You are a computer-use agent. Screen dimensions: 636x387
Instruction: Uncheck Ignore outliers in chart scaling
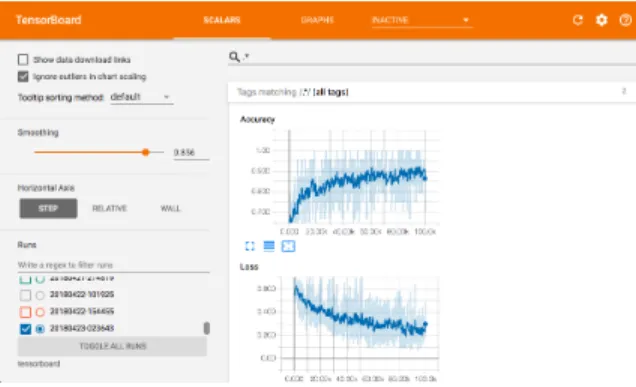click(23, 76)
